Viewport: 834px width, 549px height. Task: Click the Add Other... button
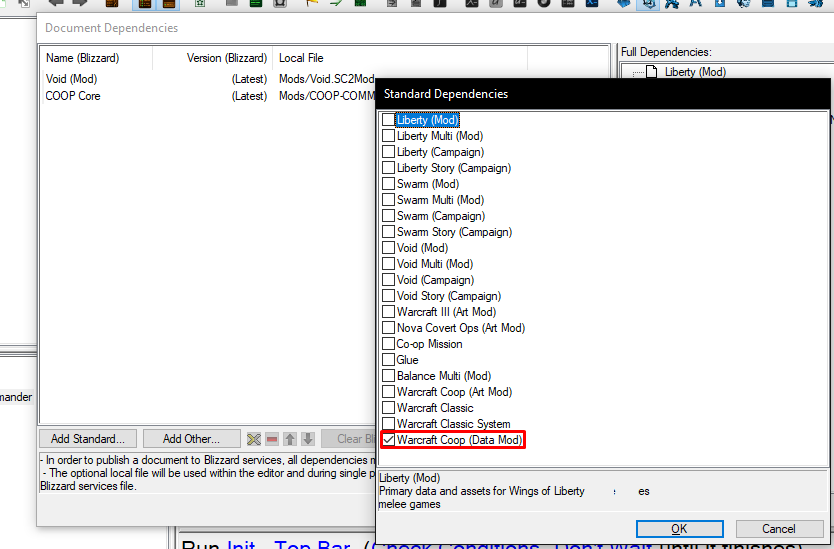pyautogui.click(x=191, y=439)
